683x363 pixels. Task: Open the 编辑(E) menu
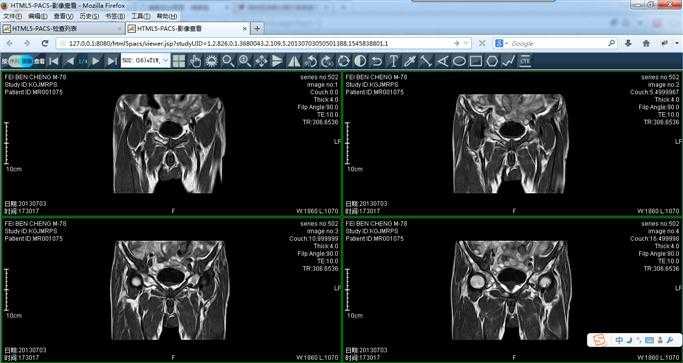coord(38,16)
